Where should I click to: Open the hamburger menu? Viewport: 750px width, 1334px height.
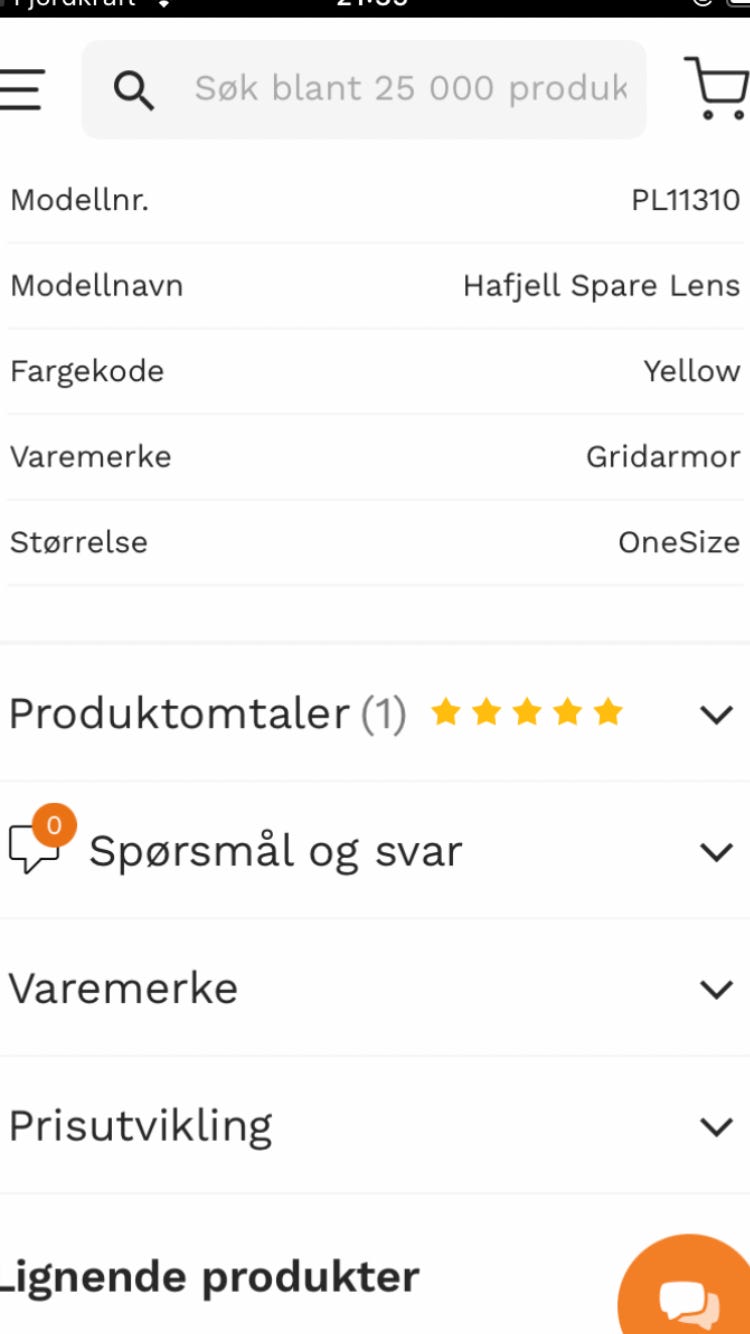pos(22,89)
